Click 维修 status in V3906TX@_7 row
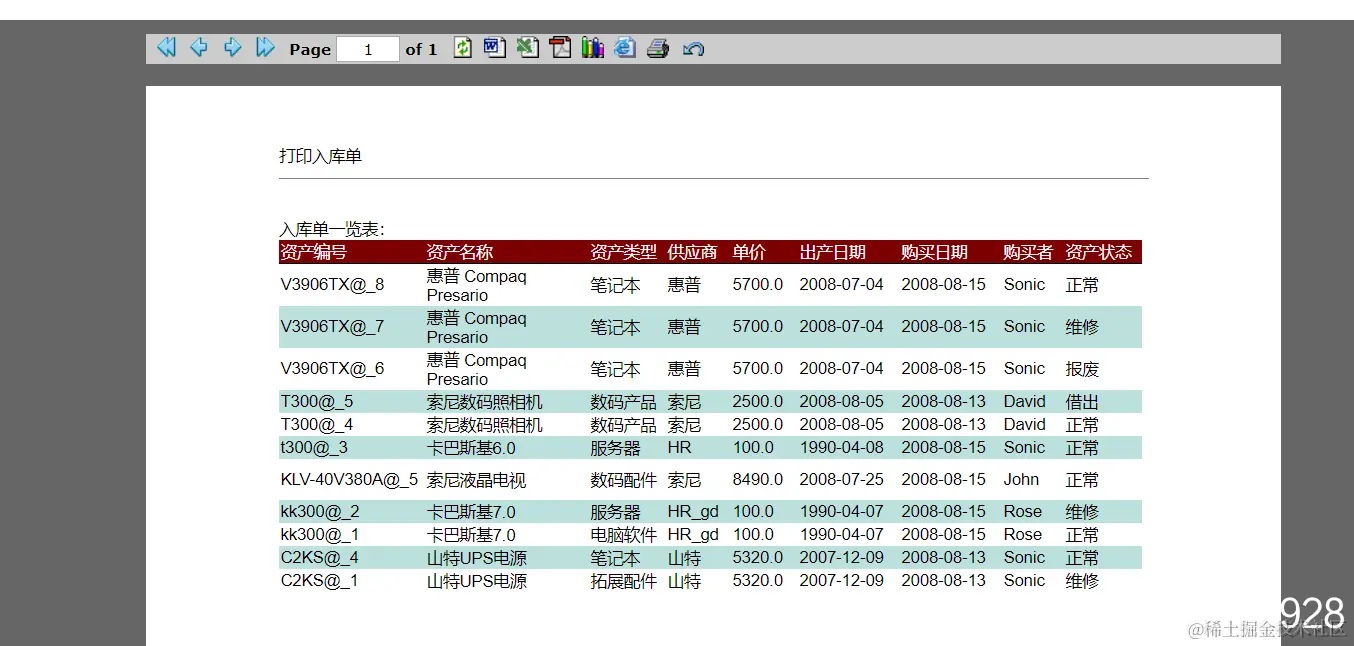The height and width of the screenshot is (646, 1354). 1082,327
